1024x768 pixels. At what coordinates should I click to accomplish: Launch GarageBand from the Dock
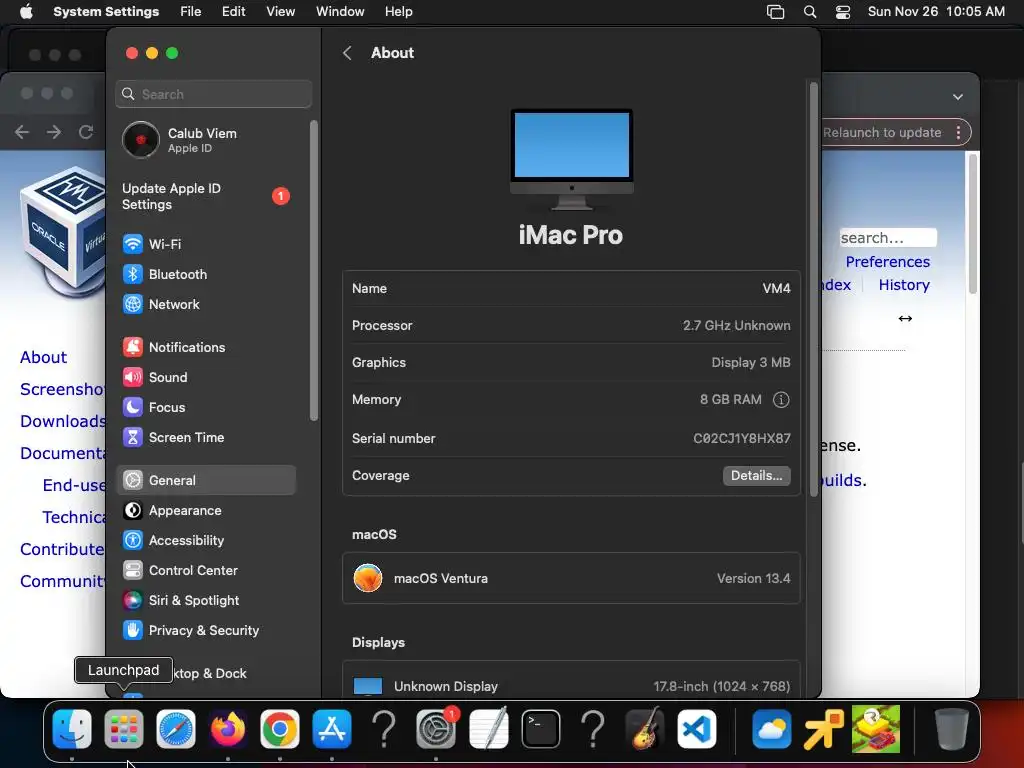click(x=645, y=729)
